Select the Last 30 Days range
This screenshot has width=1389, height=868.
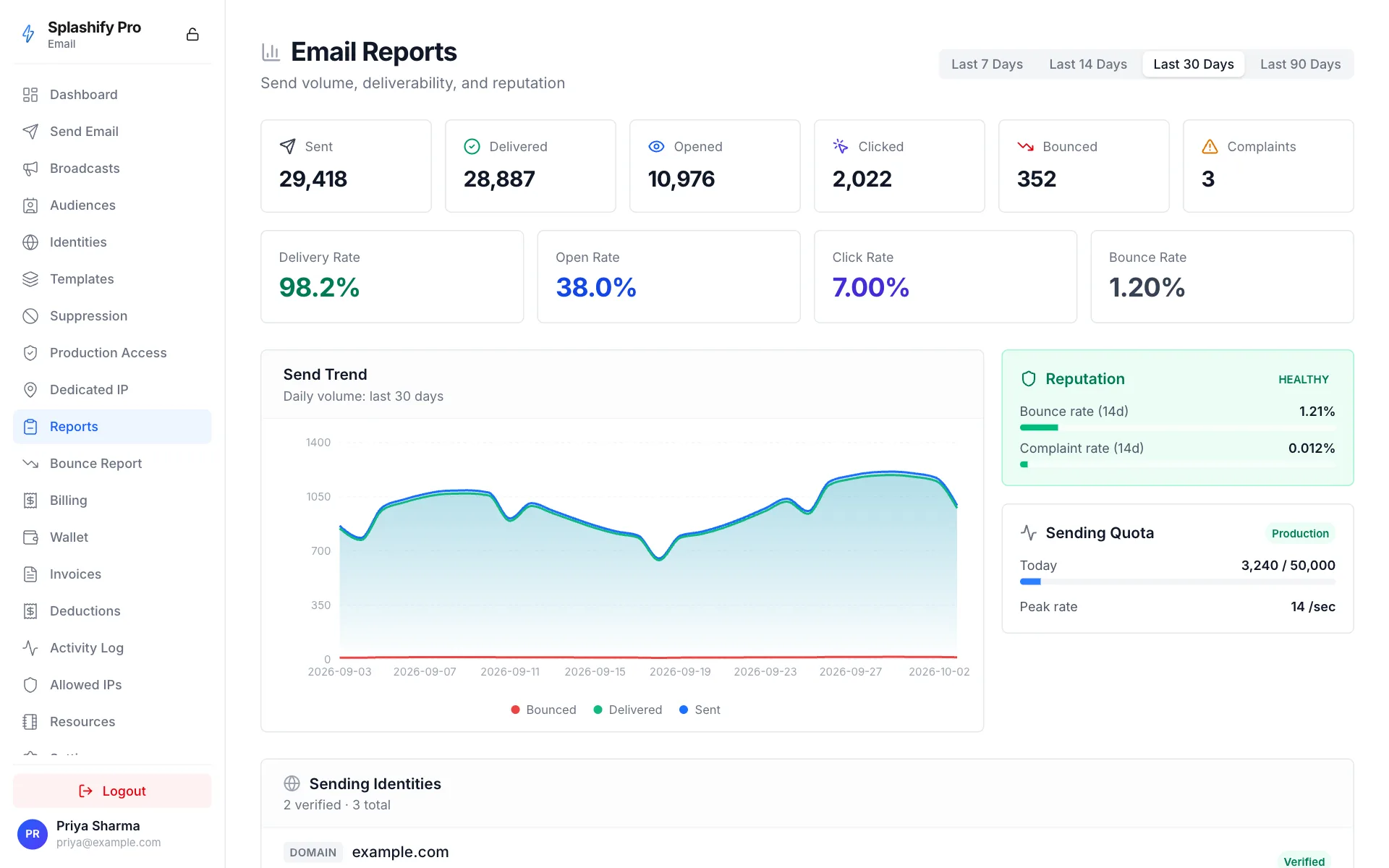[x=1194, y=64]
